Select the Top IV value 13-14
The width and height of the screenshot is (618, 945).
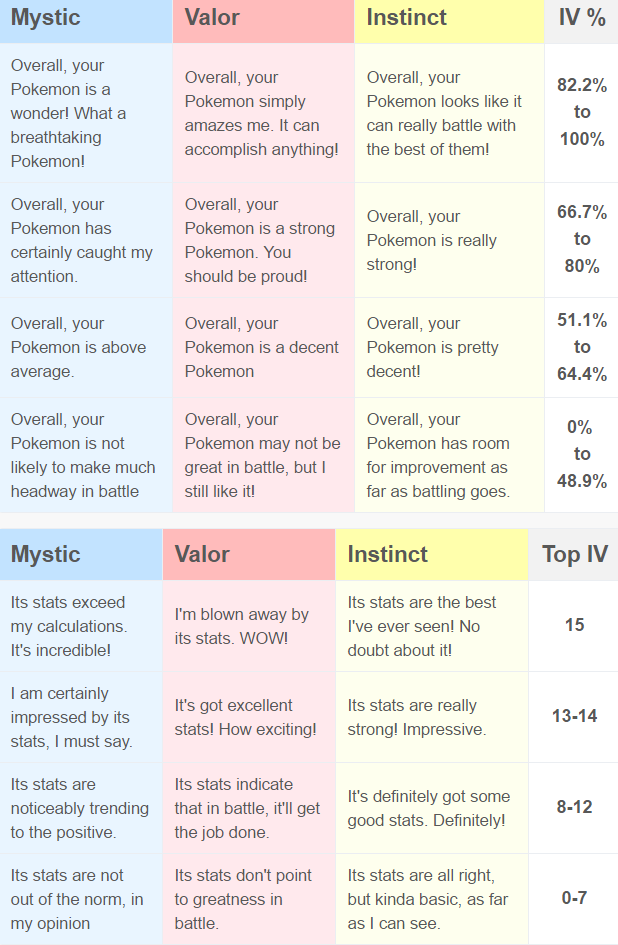click(573, 717)
